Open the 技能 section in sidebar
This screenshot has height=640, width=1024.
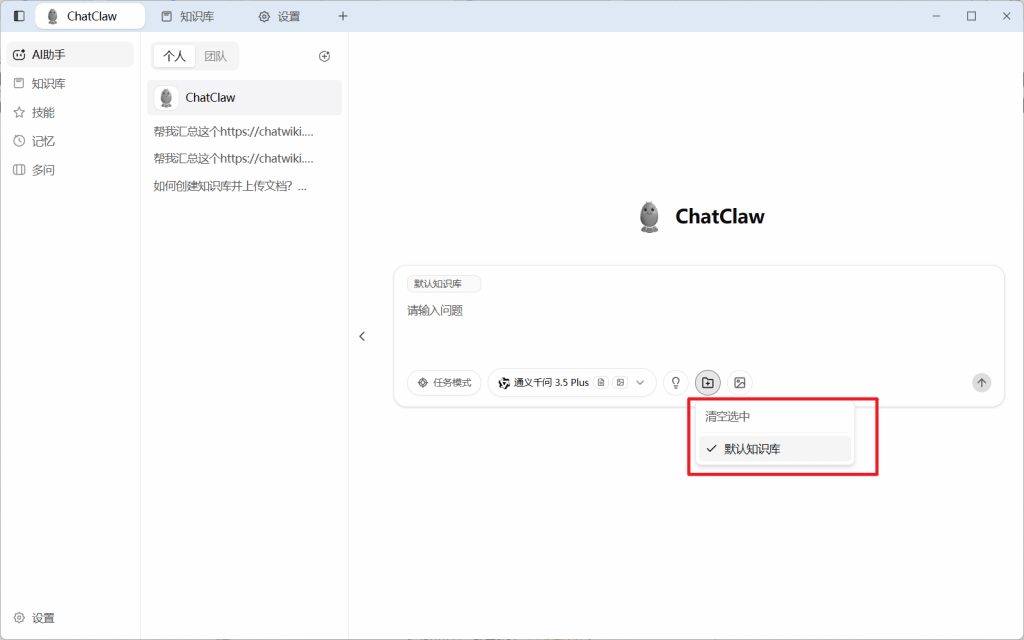[40, 111]
